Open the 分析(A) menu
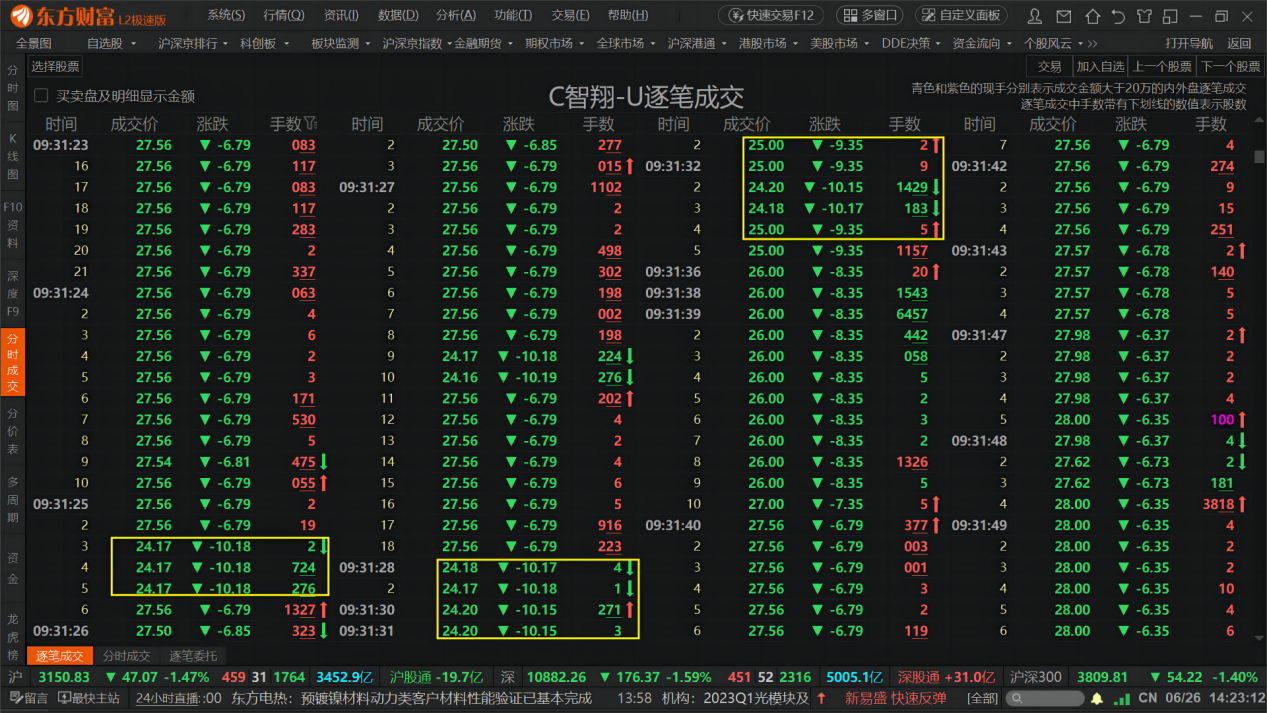The width and height of the screenshot is (1267, 713). (x=456, y=15)
